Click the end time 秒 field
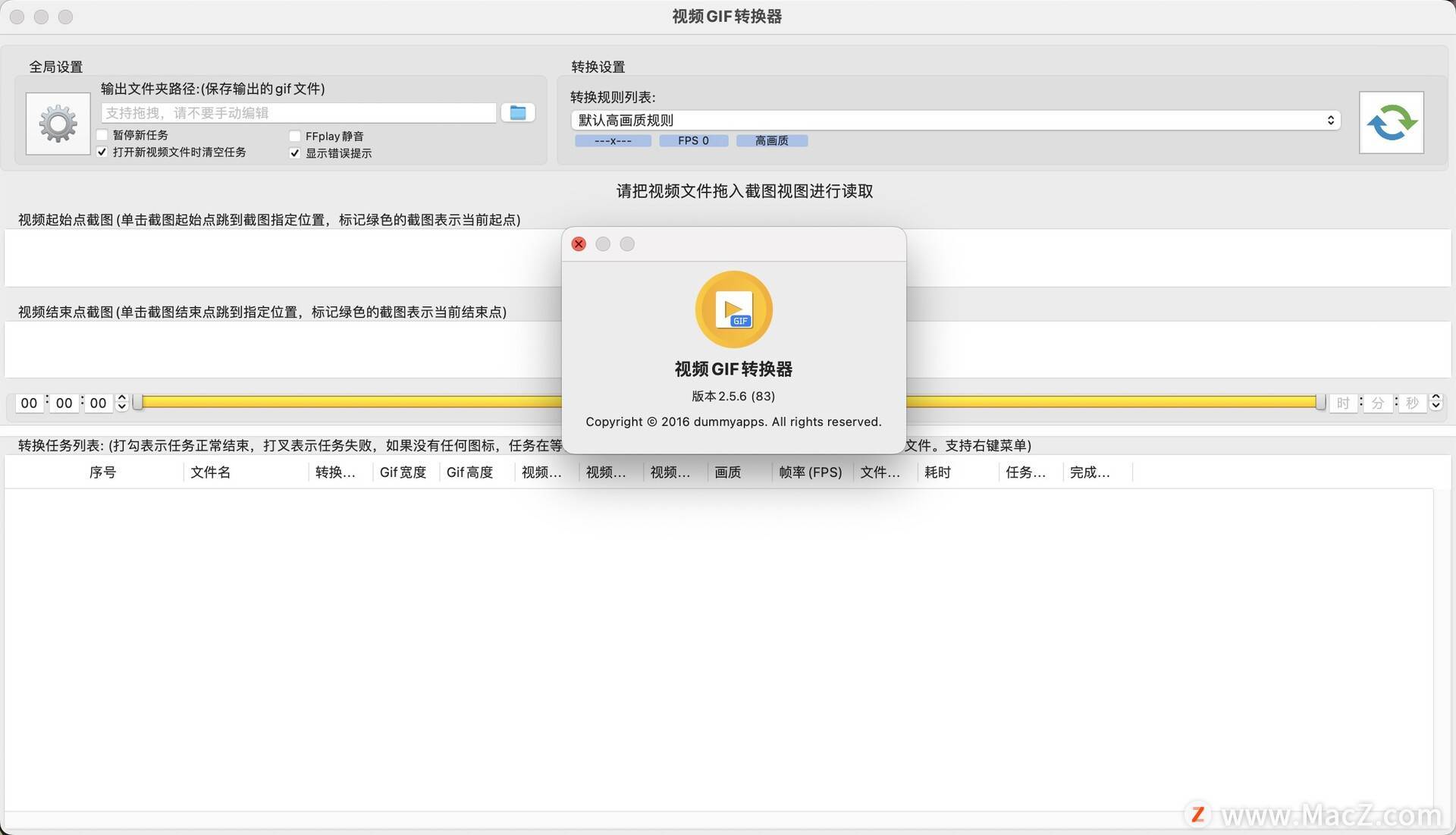The image size is (1456, 835). tap(1412, 403)
